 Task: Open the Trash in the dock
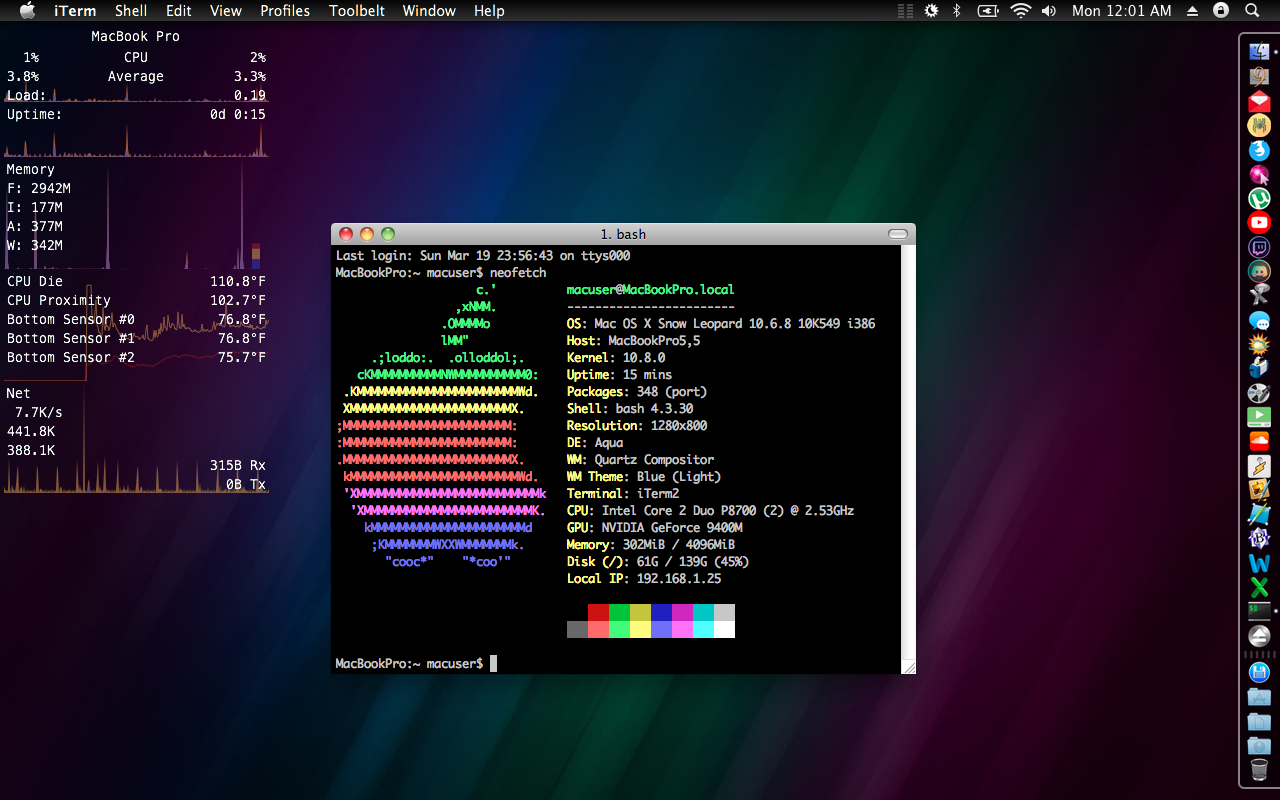coord(1259,770)
